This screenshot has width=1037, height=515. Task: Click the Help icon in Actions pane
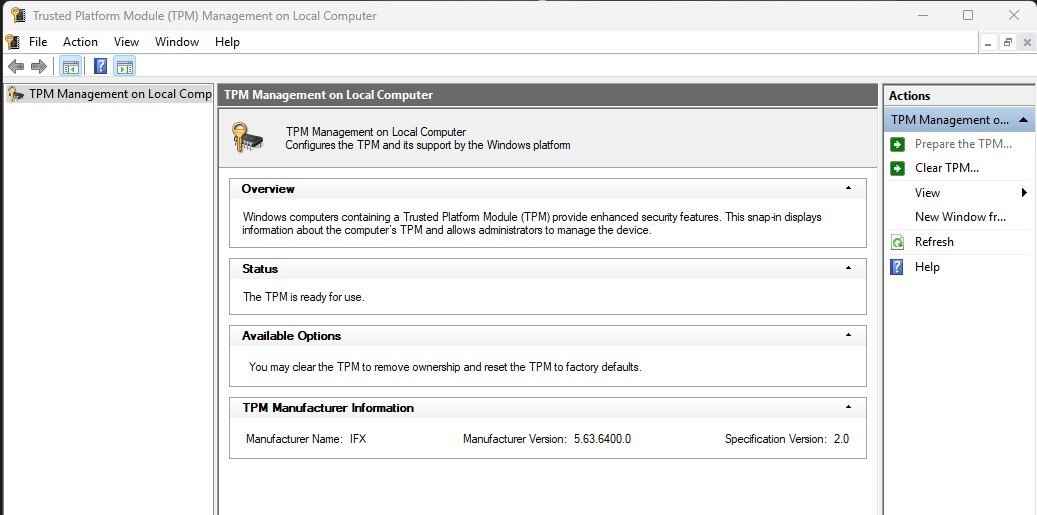(897, 267)
